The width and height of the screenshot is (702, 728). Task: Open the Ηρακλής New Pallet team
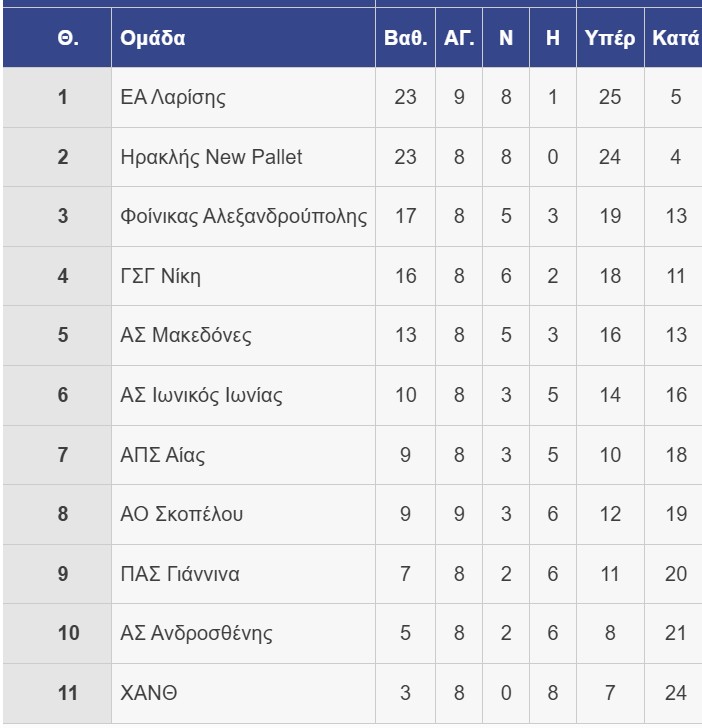pyautogui.click(x=211, y=157)
